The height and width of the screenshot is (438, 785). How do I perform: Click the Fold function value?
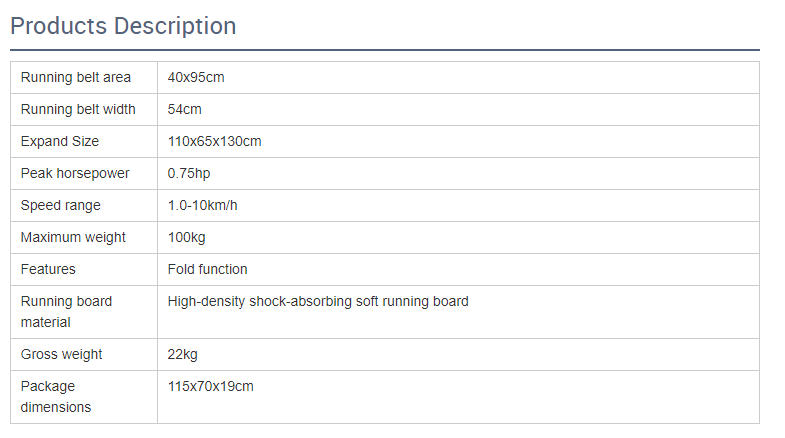point(207,270)
